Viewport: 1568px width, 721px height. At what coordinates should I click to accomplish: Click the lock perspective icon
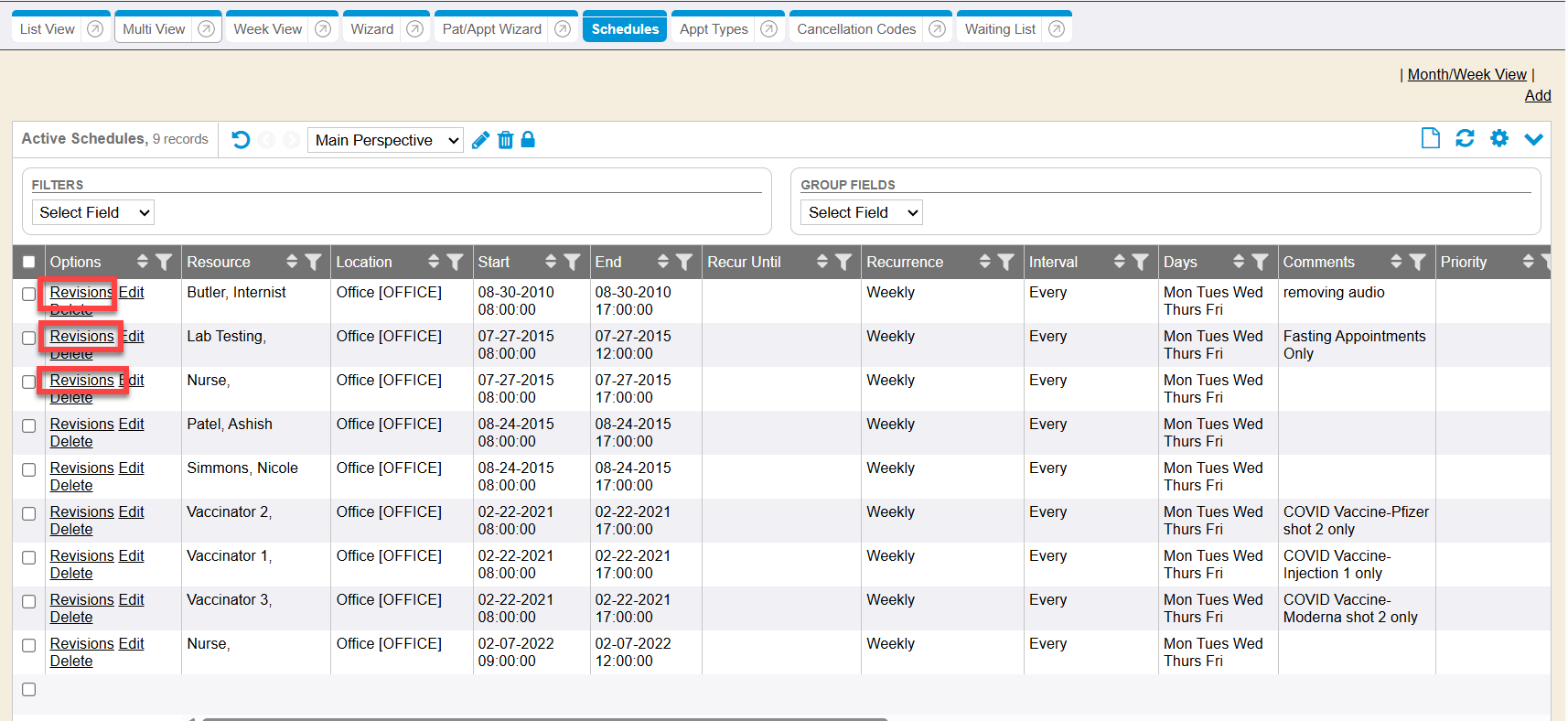coord(528,140)
